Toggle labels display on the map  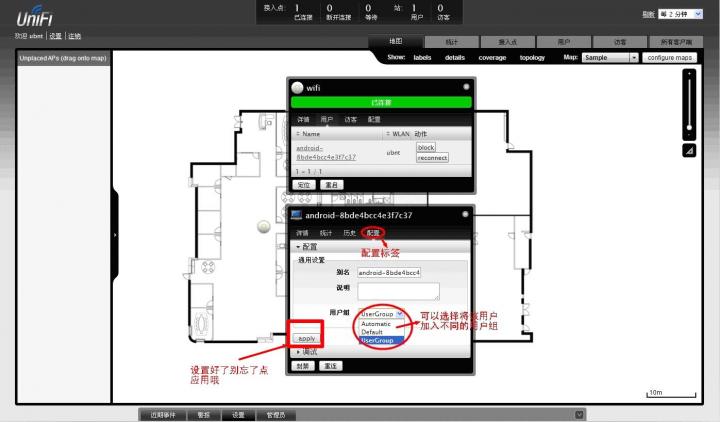(422, 57)
